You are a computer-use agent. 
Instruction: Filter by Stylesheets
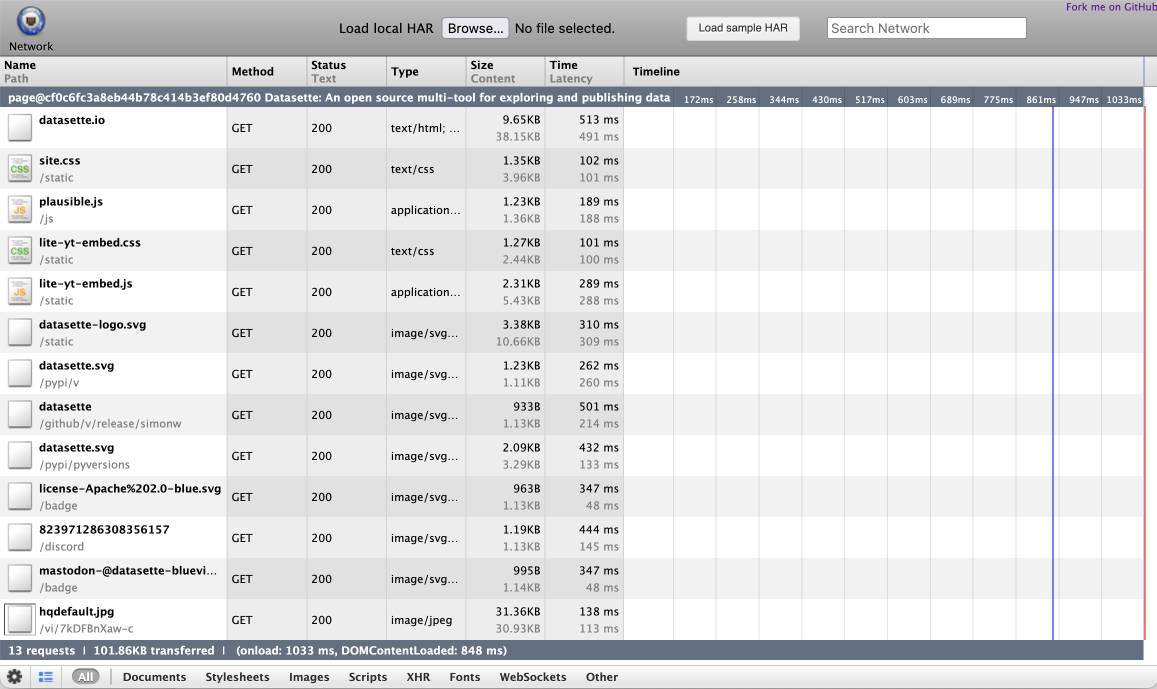[238, 676]
